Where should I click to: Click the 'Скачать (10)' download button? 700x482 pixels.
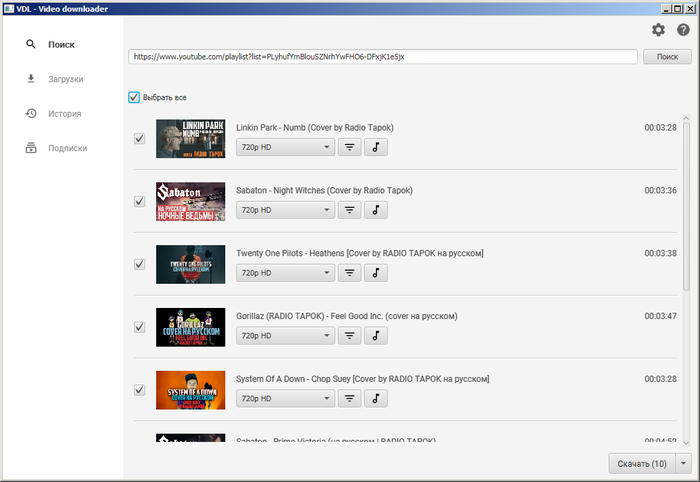(641, 464)
